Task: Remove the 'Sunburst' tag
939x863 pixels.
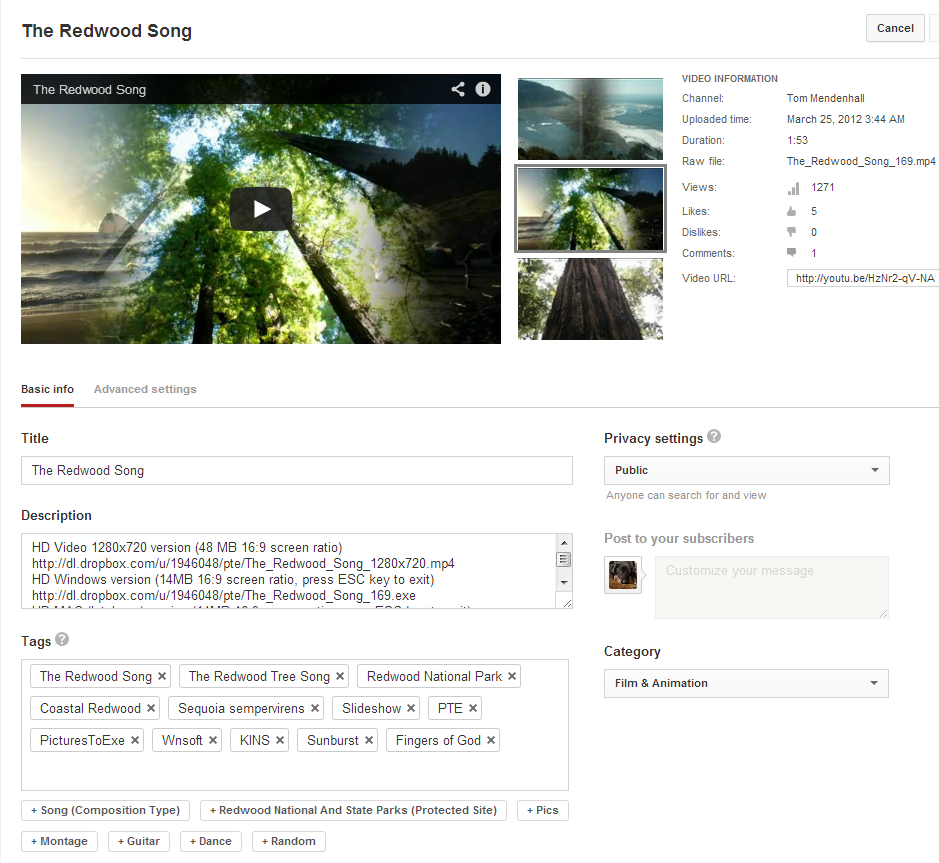Action: click(x=369, y=740)
